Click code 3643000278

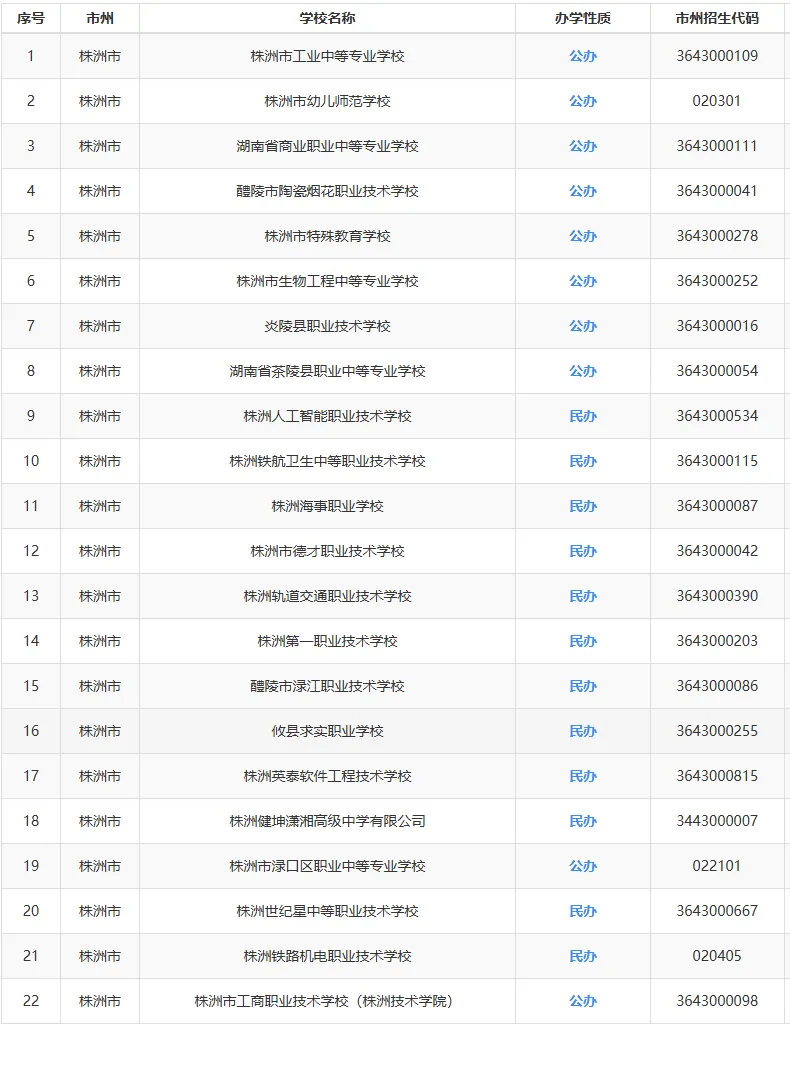point(717,236)
